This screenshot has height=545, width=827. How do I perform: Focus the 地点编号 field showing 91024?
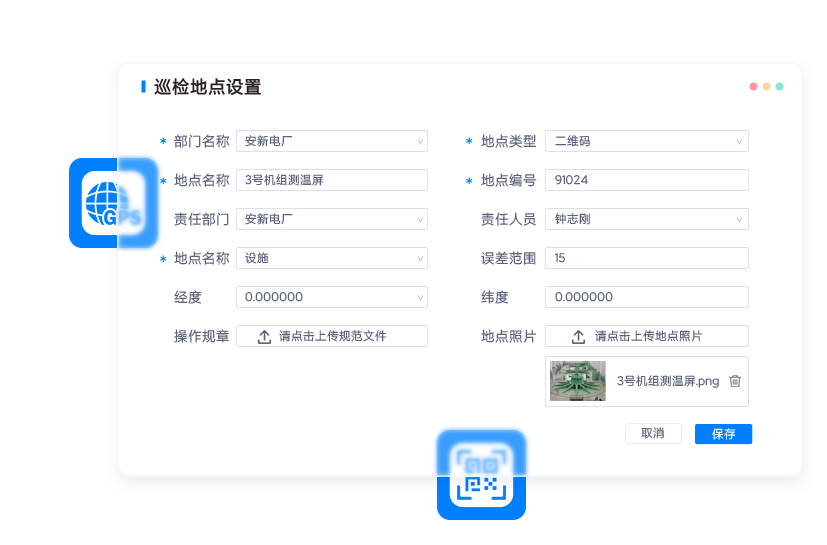pyautogui.click(x=646, y=181)
